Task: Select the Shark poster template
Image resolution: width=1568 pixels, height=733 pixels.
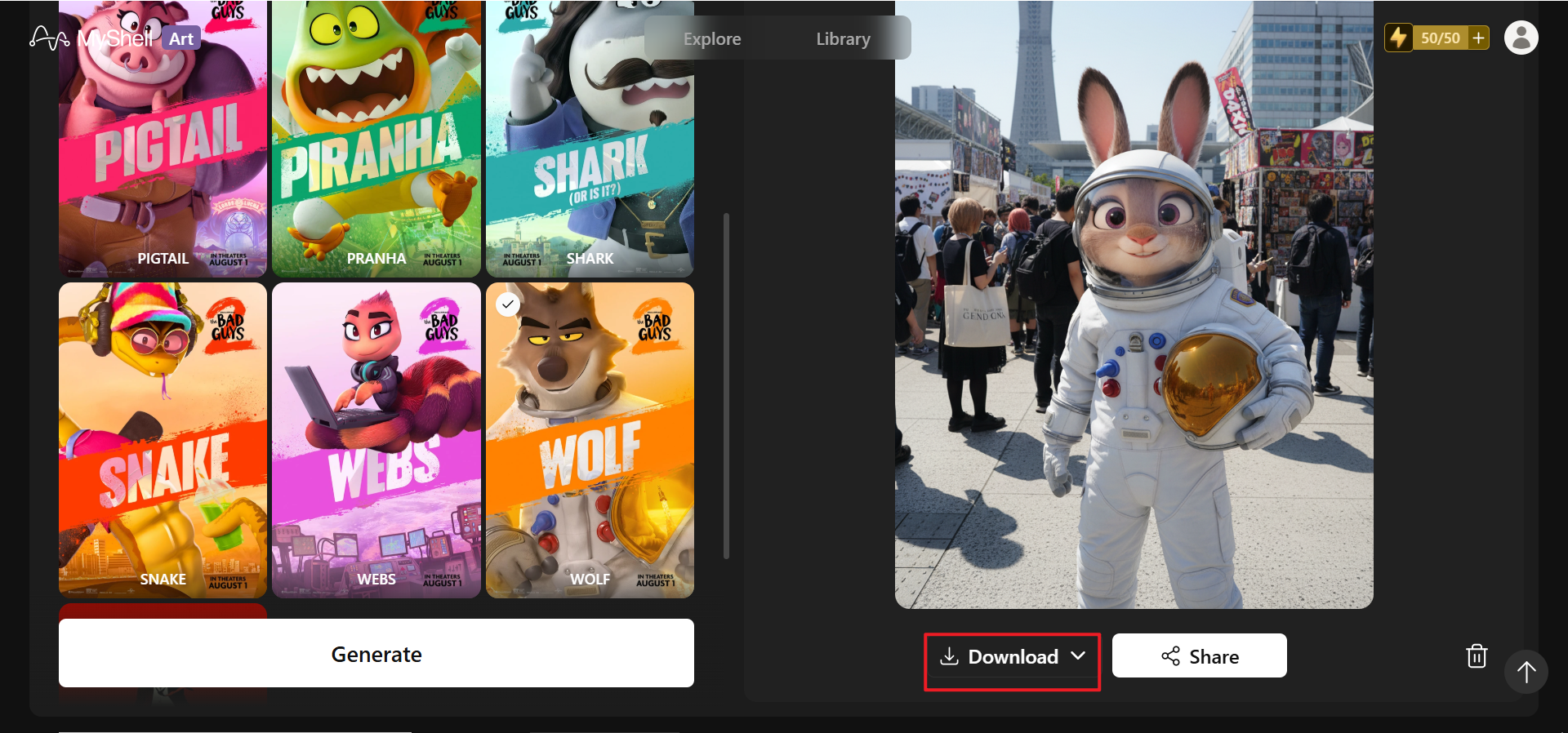Action: 590,139
